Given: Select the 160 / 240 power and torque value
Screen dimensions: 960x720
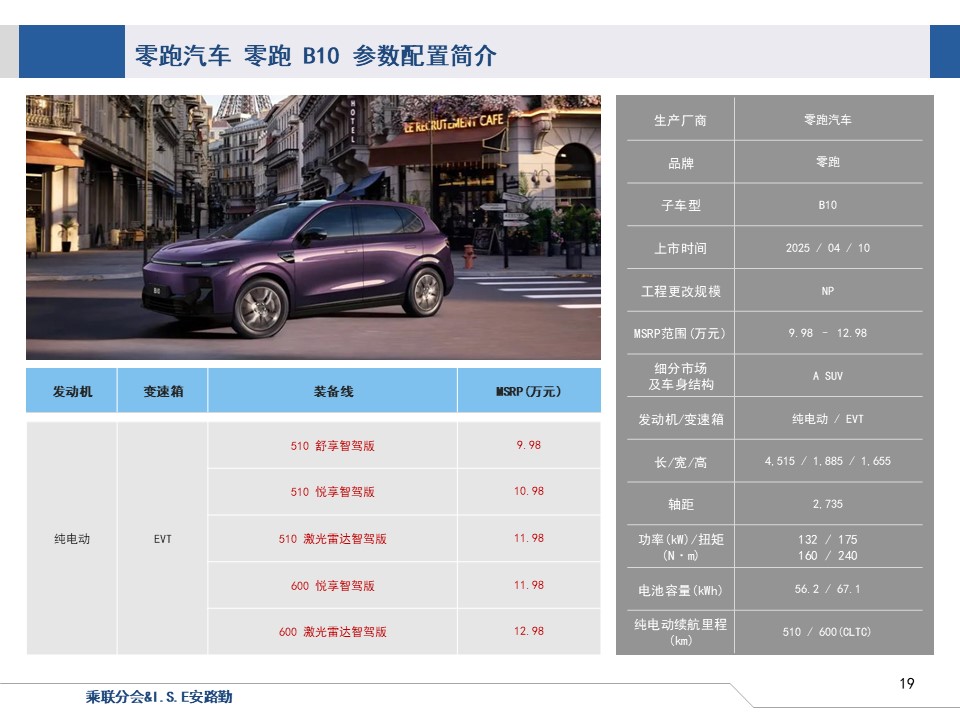Looking at the screenshot, I should click(827, 555).
